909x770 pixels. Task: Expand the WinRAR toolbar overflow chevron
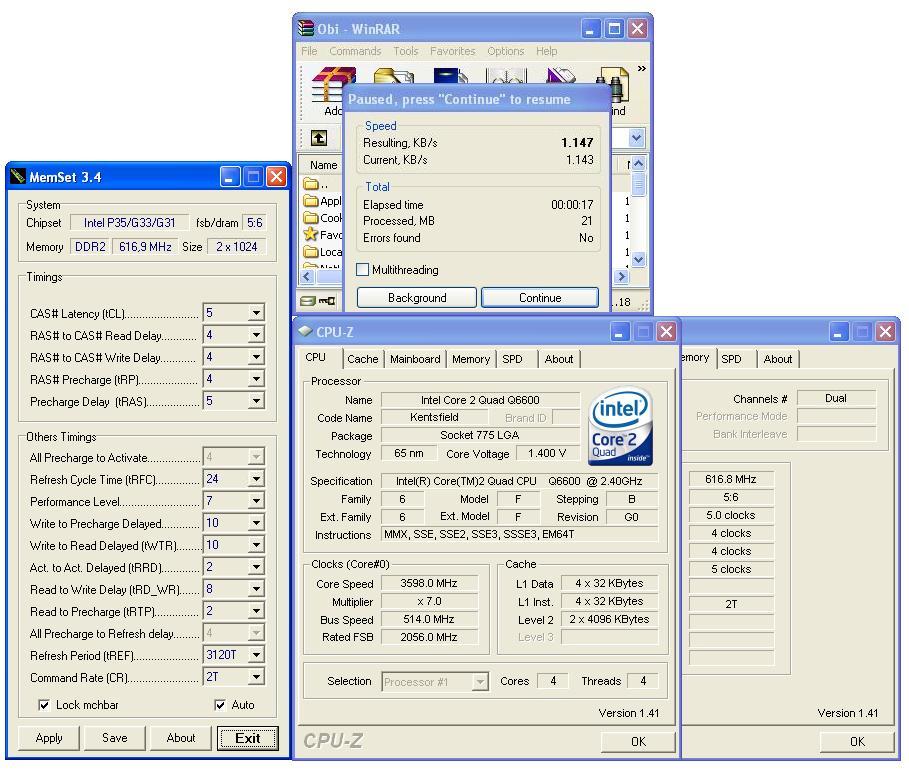pos(642,68)
